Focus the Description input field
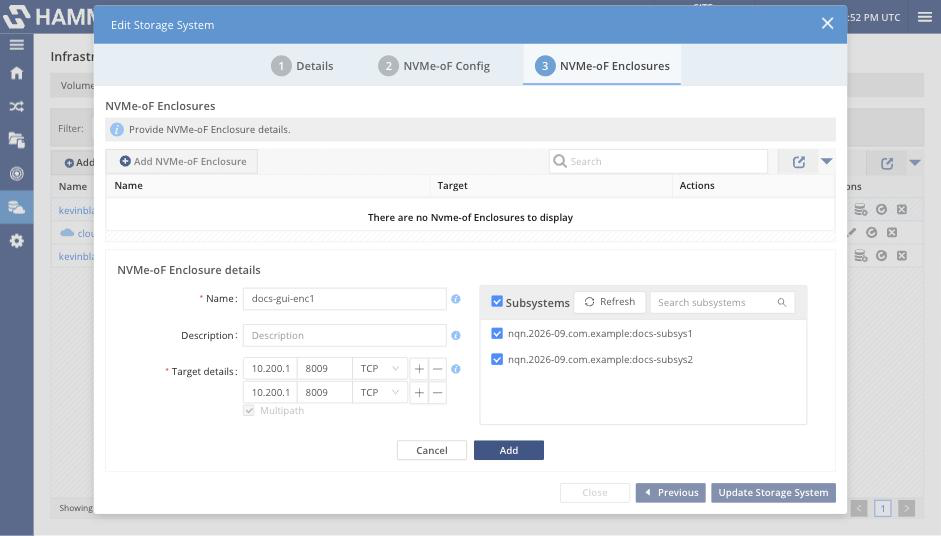941x536 pixels. click(x=344, y=336)
